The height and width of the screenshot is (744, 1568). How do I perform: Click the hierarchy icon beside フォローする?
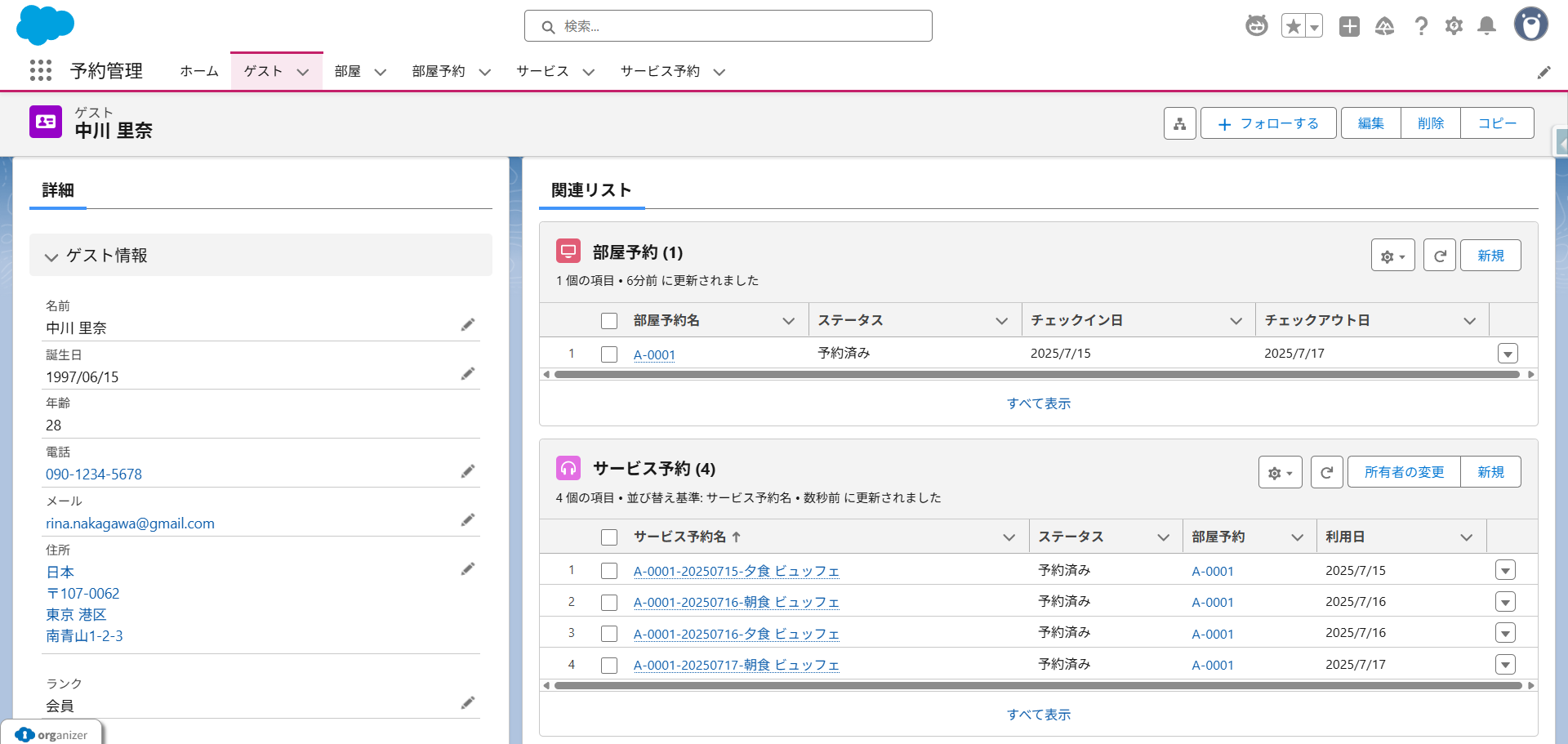click(x=1179, y=123)
